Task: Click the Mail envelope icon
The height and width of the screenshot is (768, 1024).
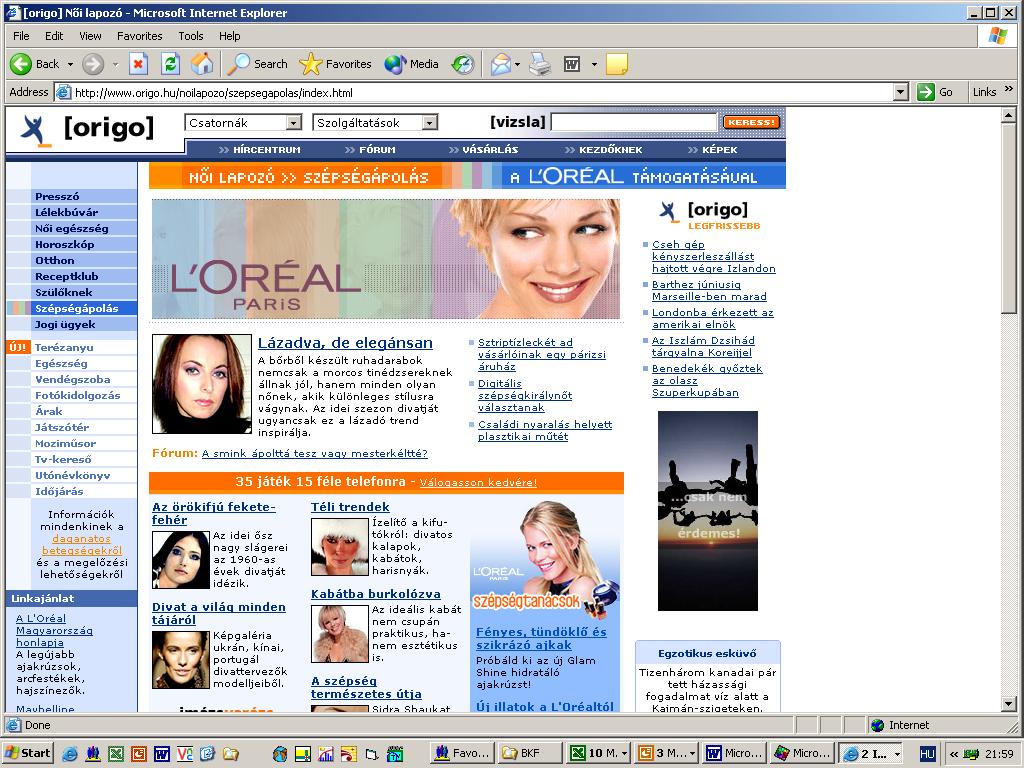Action: tap(500, 64)
